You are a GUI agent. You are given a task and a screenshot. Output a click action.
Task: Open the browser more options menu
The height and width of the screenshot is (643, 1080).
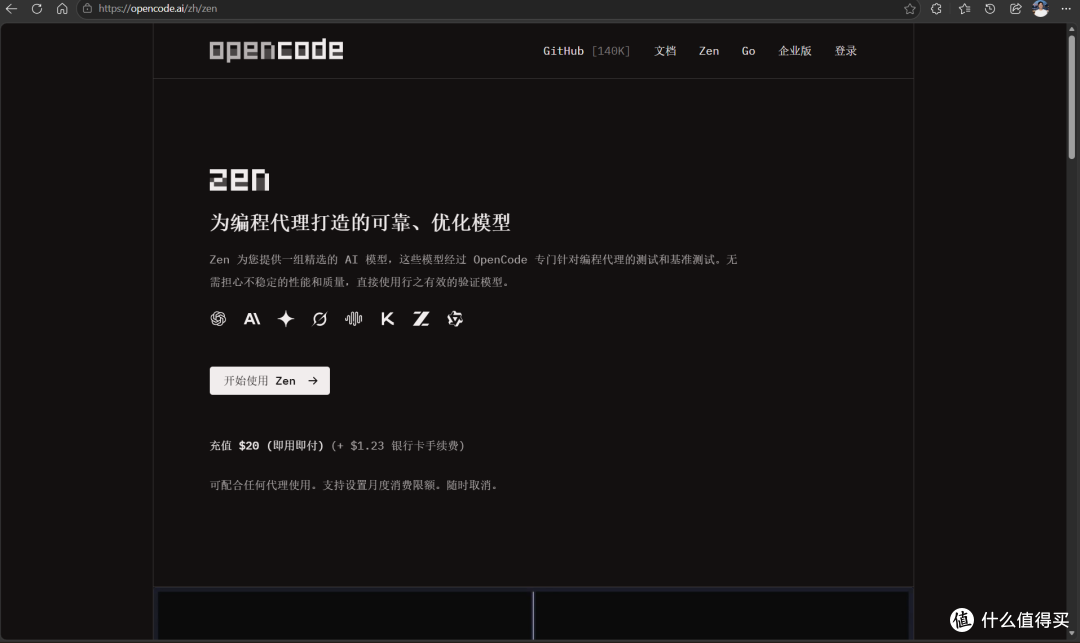pyautogui.click(x=1066, y=9)
